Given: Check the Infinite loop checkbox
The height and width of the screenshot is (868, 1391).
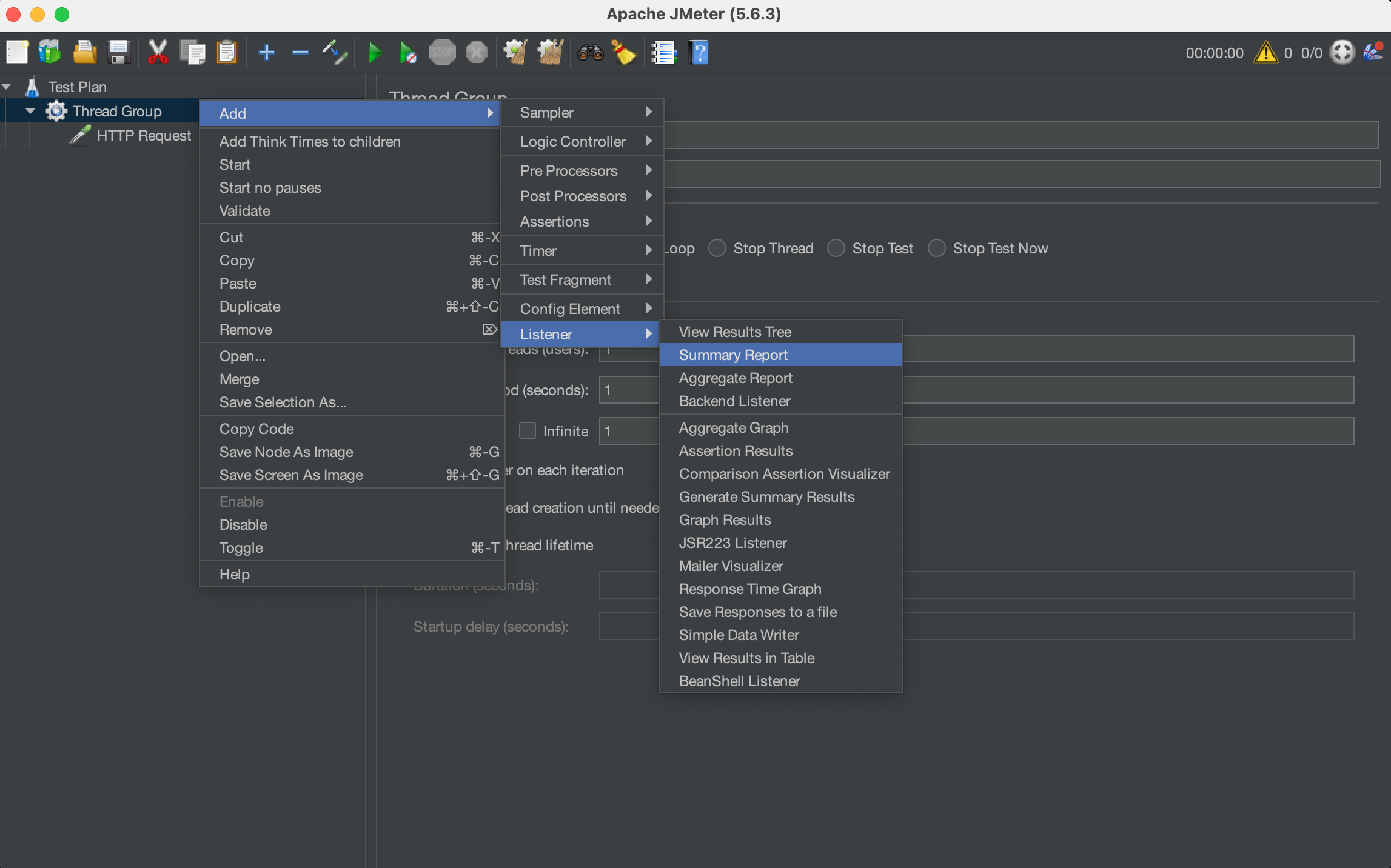Looking at the screenshot, I should tap(528, 430).
